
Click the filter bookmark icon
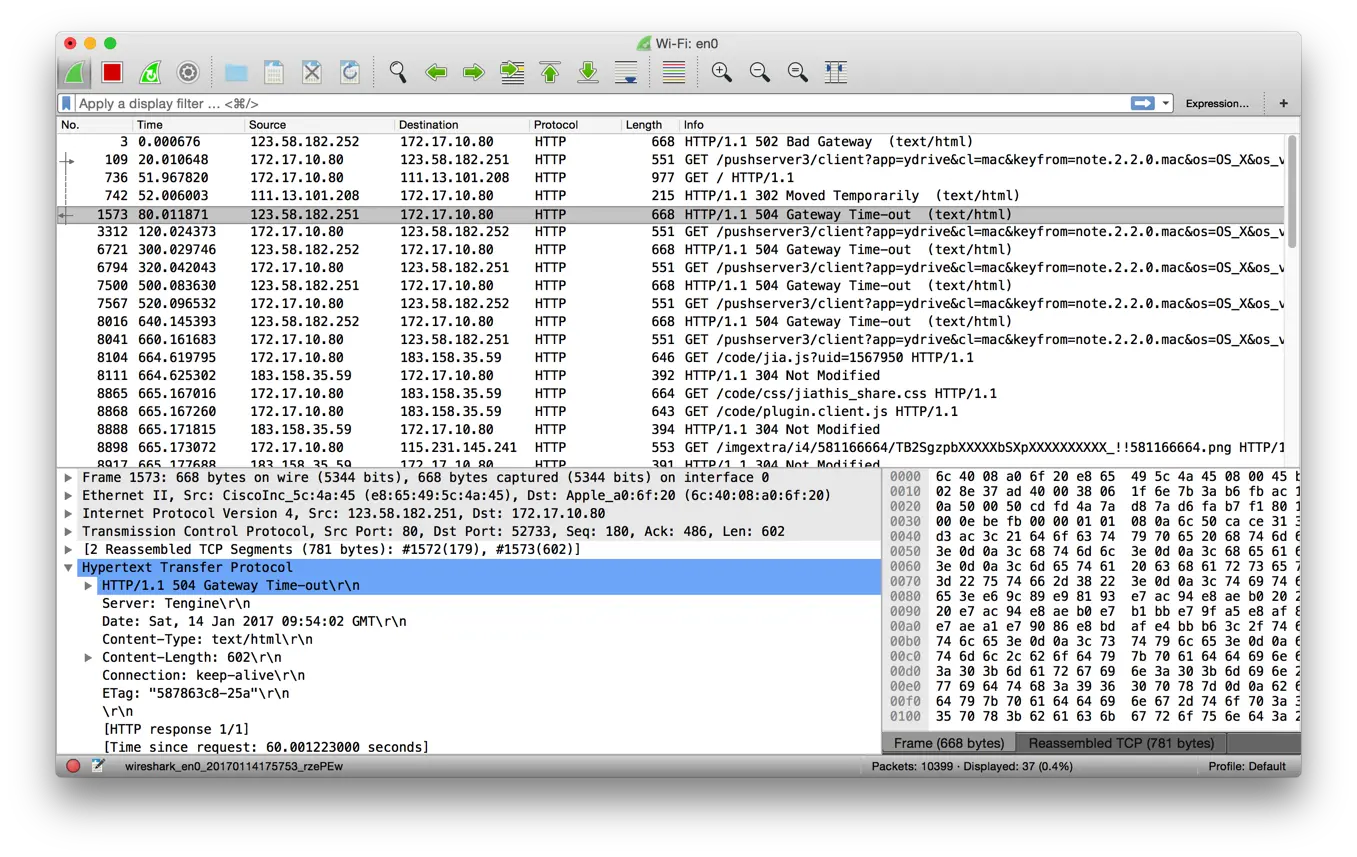tap(67, 103)
